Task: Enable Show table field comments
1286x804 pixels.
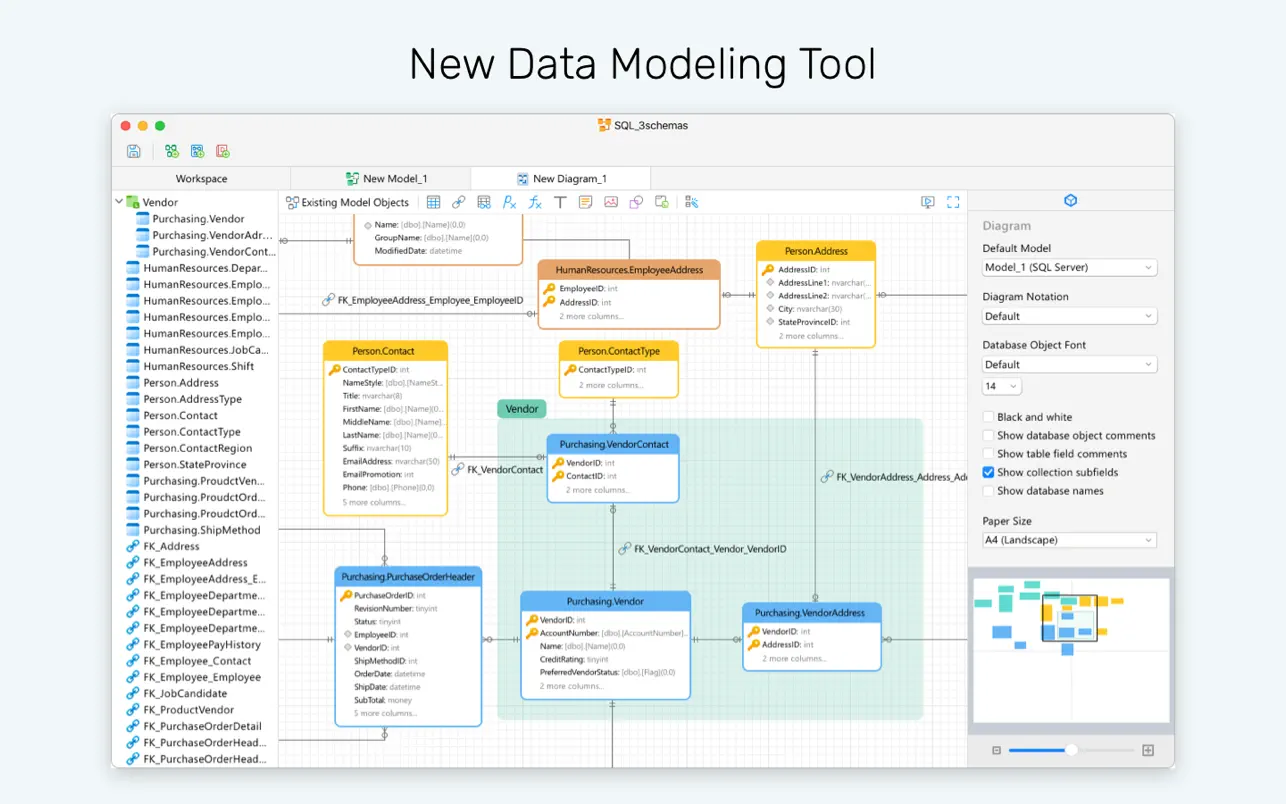Action: click(x=988, y=454)
